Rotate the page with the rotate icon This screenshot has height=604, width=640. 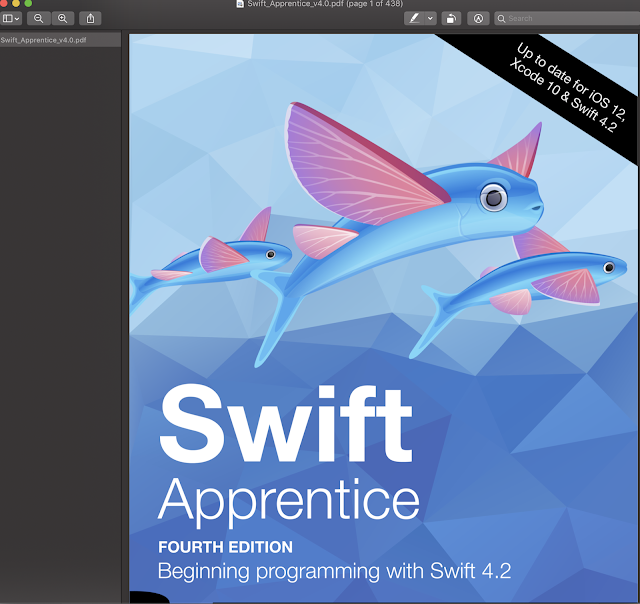pyautogui.click(x=451, y=18)
